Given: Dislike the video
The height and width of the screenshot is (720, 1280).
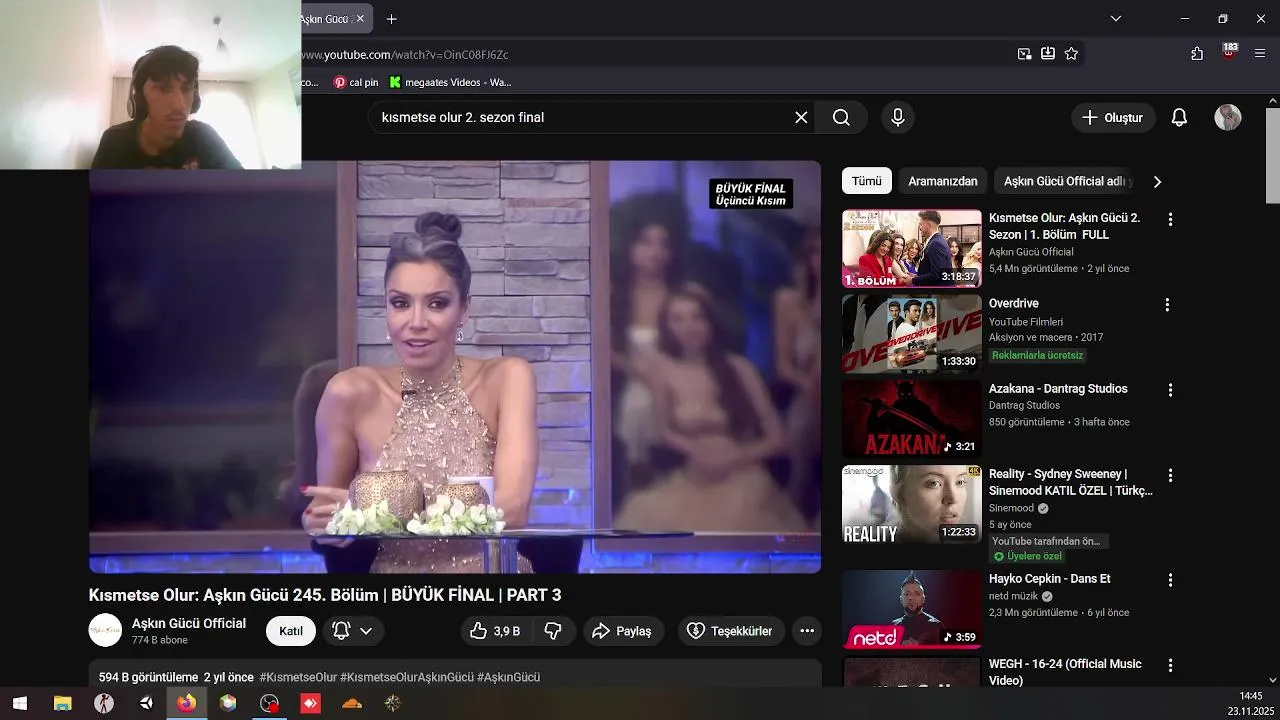Looking at the screenshot, I should [553, 631].
